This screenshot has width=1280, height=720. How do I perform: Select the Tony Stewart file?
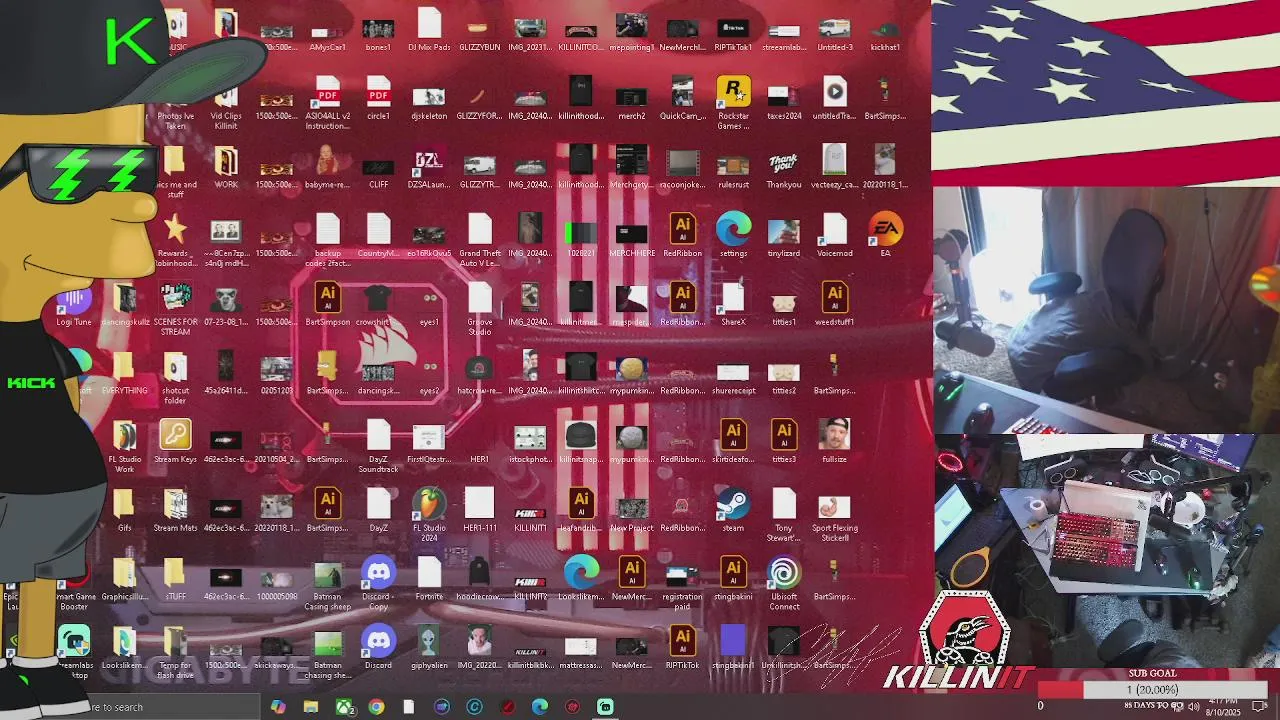(x=784, y=505)
